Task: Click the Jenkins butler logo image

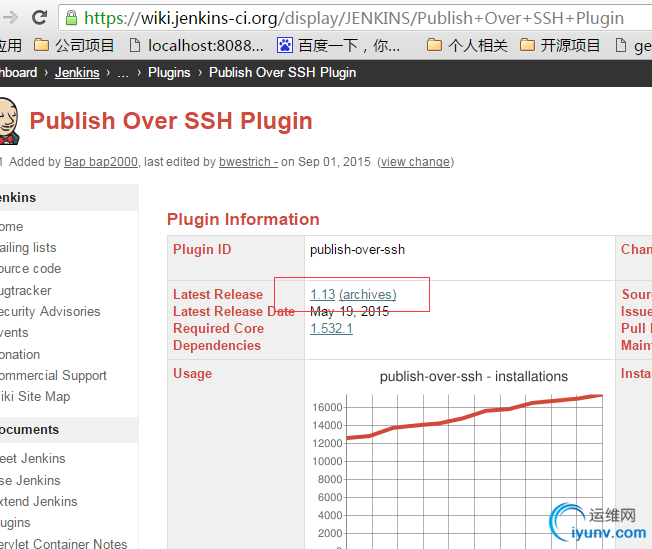Action: (x=9, y=121)
